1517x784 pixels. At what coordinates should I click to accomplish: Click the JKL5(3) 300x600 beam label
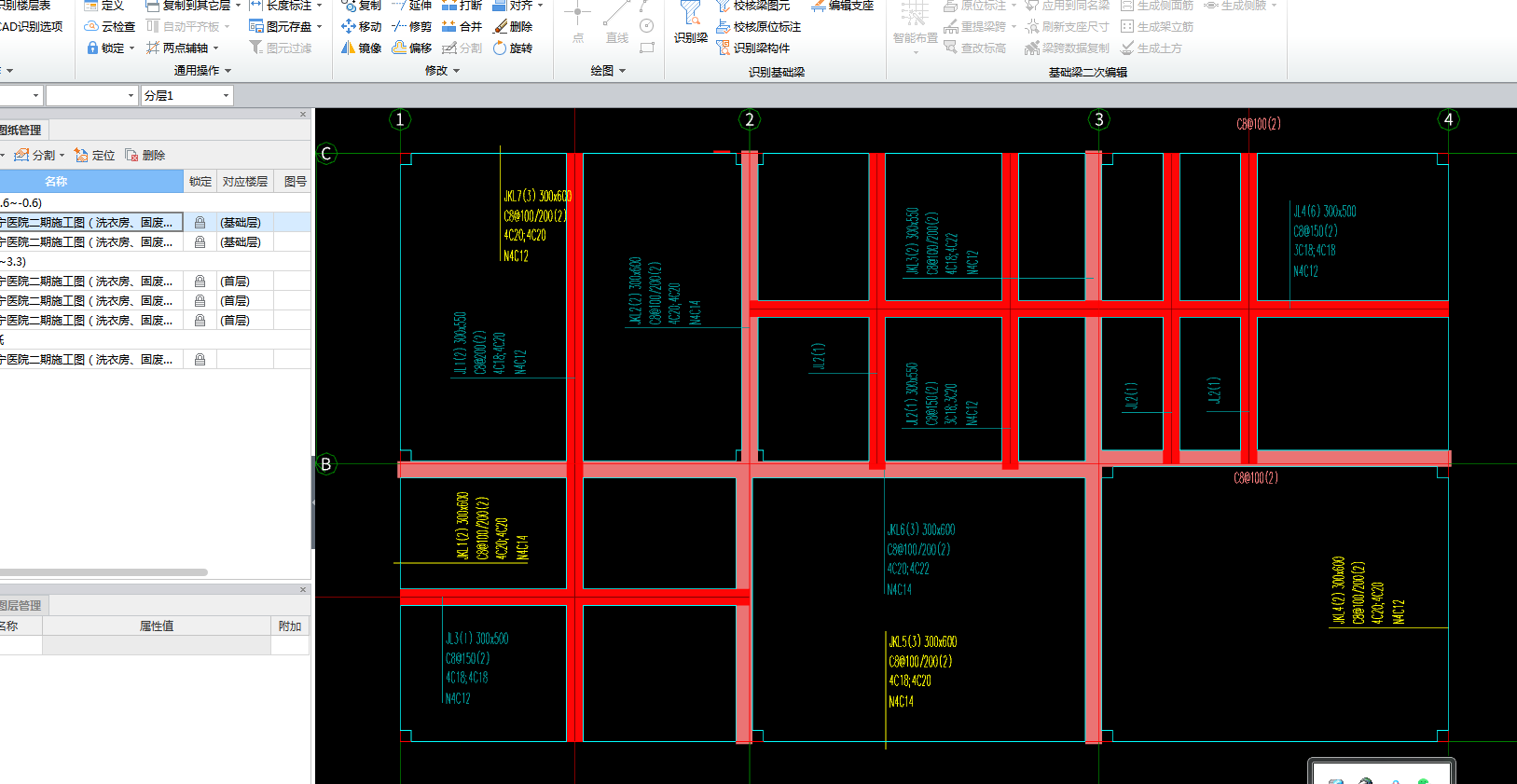[x=923, y=641]
